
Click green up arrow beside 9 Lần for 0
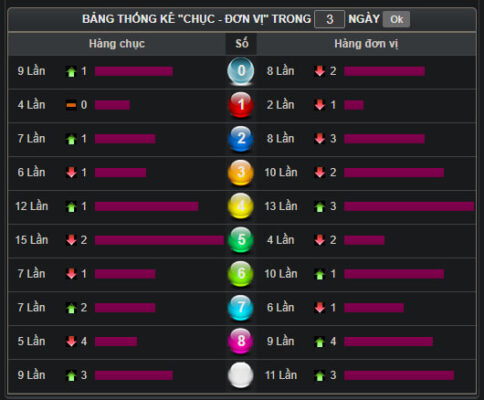(71, 71)
